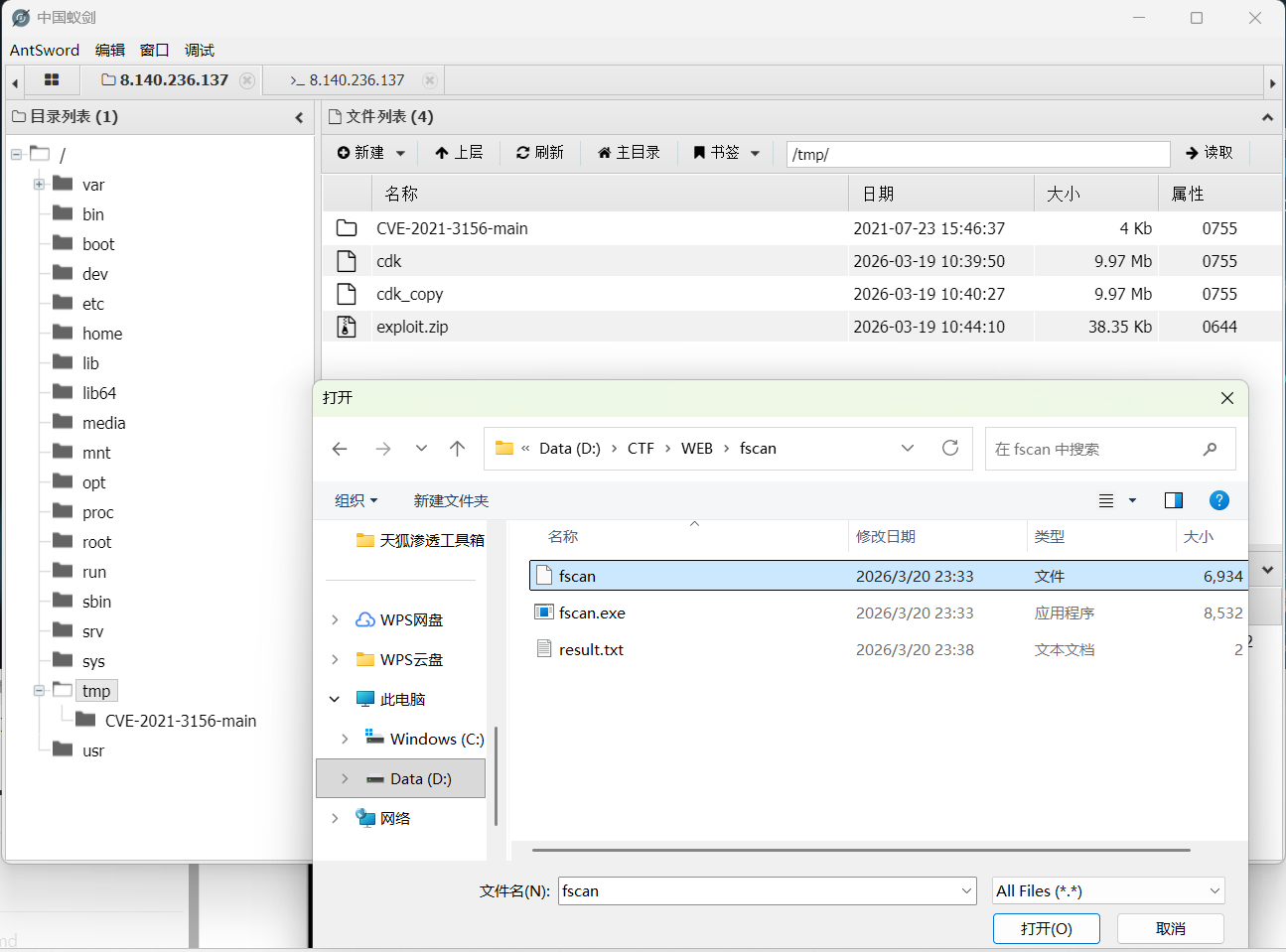Open the 新建 dropdown menu
1286x952 pixels.
click(371, 153)
